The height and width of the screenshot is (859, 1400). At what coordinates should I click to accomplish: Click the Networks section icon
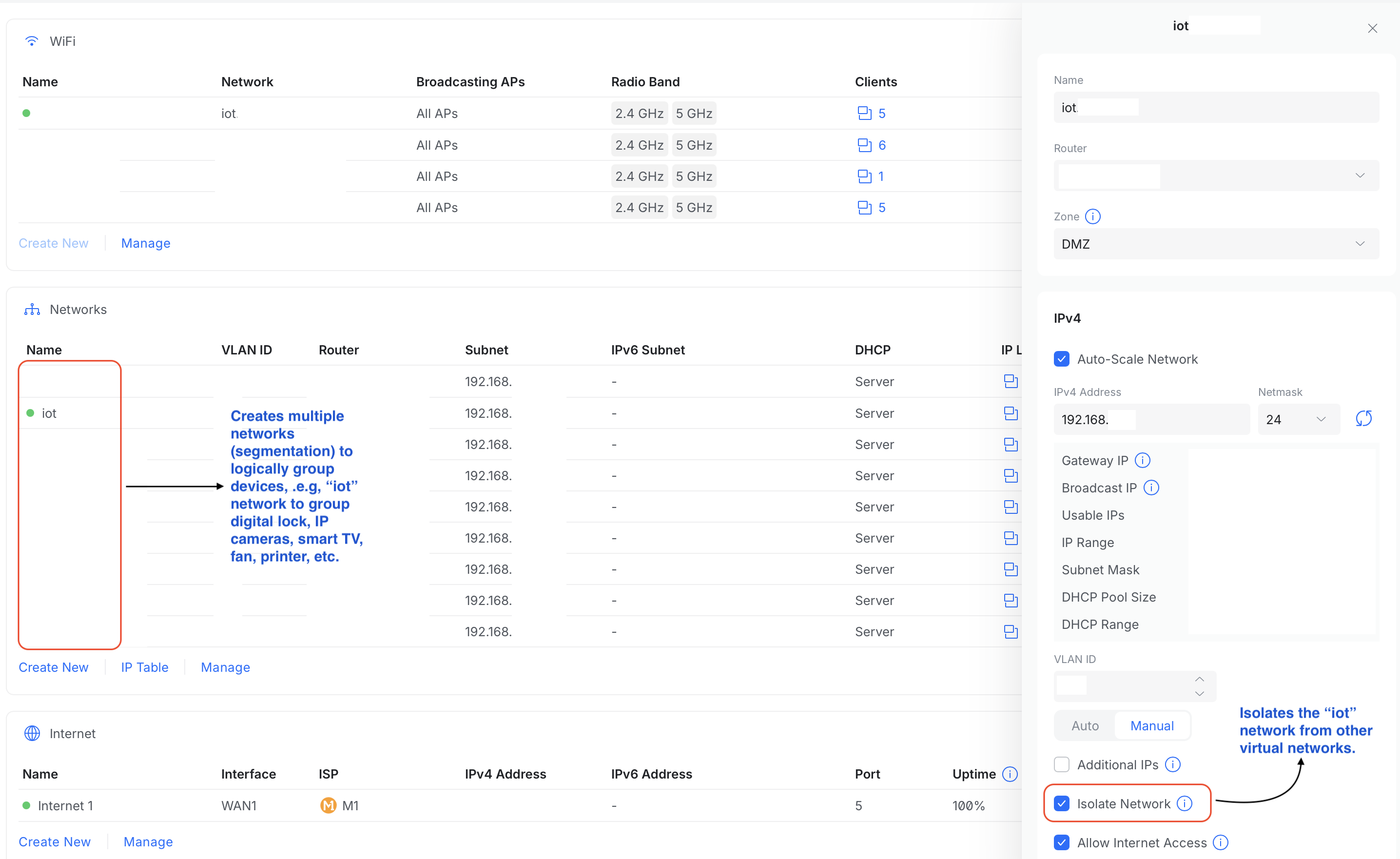[x=31, y=309]
